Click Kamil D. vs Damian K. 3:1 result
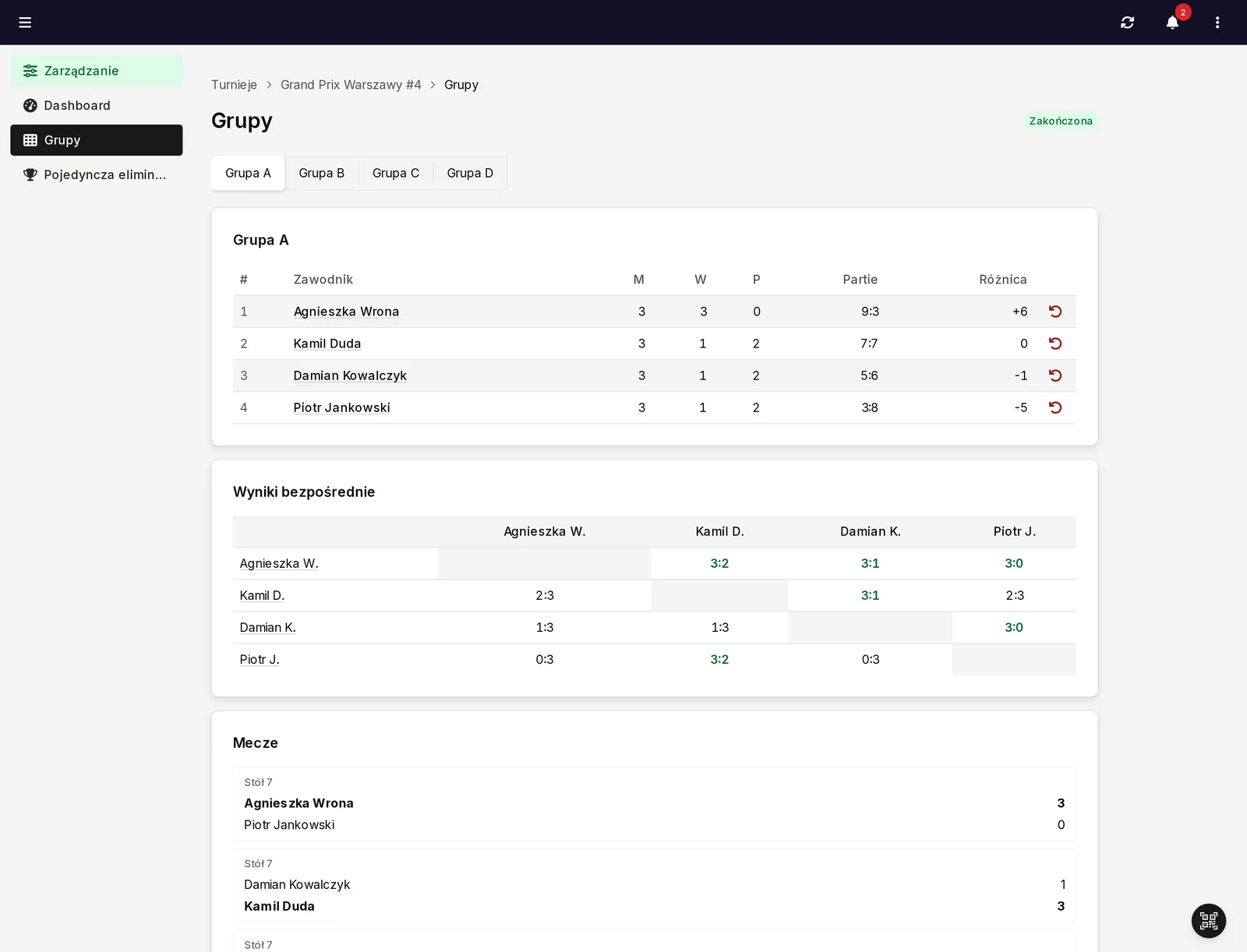The height and width of the screenshot is (952, 1247). click(x=870, y=595)
